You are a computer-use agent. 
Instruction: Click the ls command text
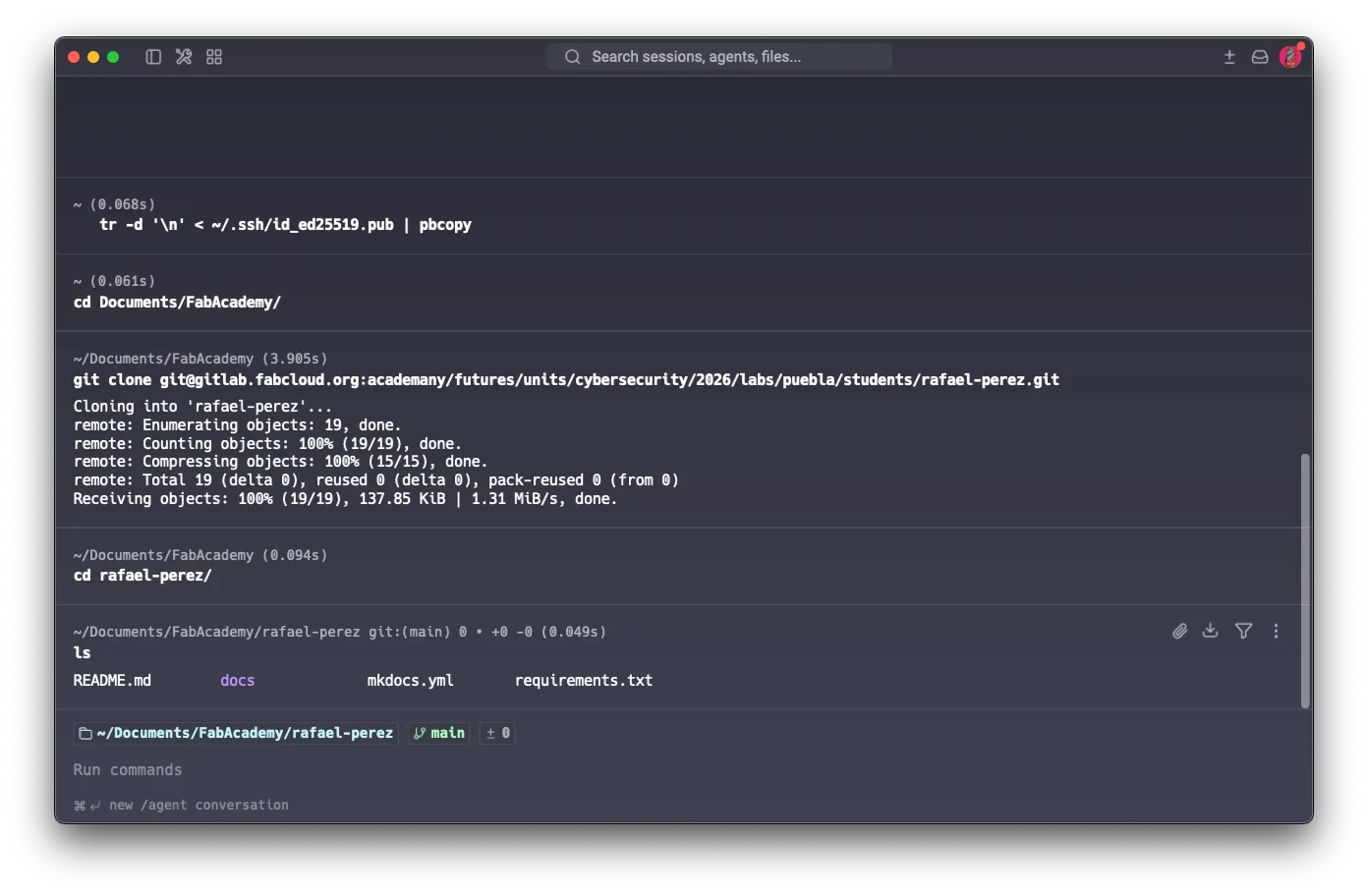[x=82, y=652]
